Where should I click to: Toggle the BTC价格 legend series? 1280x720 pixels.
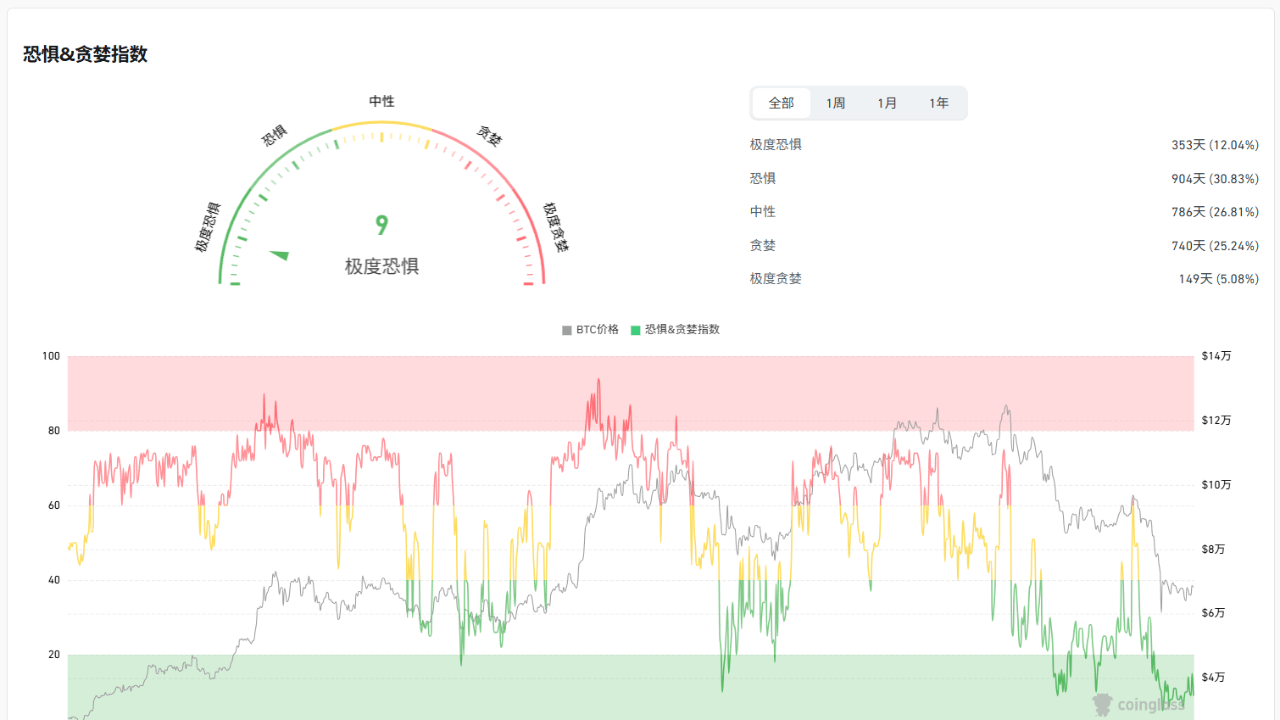tap(591, 329)
